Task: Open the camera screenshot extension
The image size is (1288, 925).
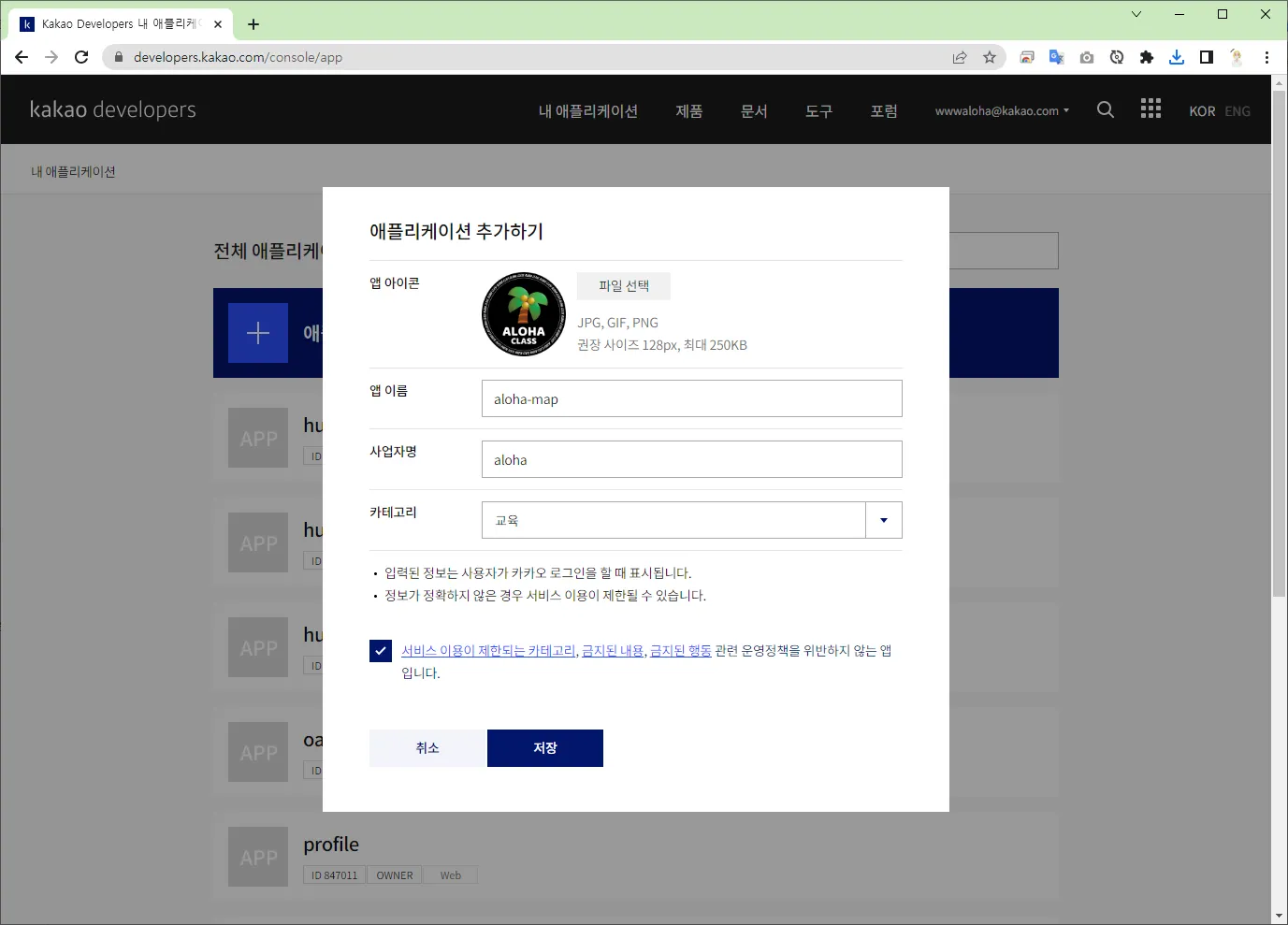Action: tap(1087, 57)
